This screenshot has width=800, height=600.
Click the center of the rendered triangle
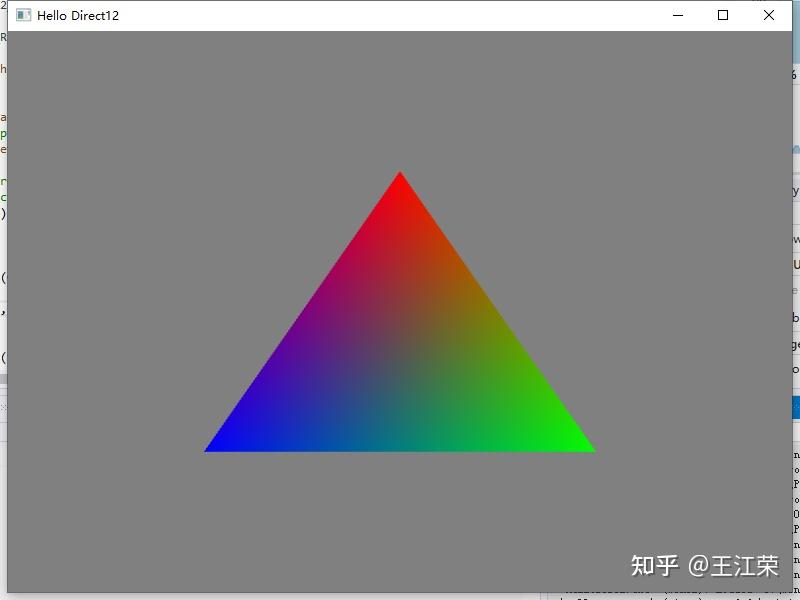click(x=400, y=360)
